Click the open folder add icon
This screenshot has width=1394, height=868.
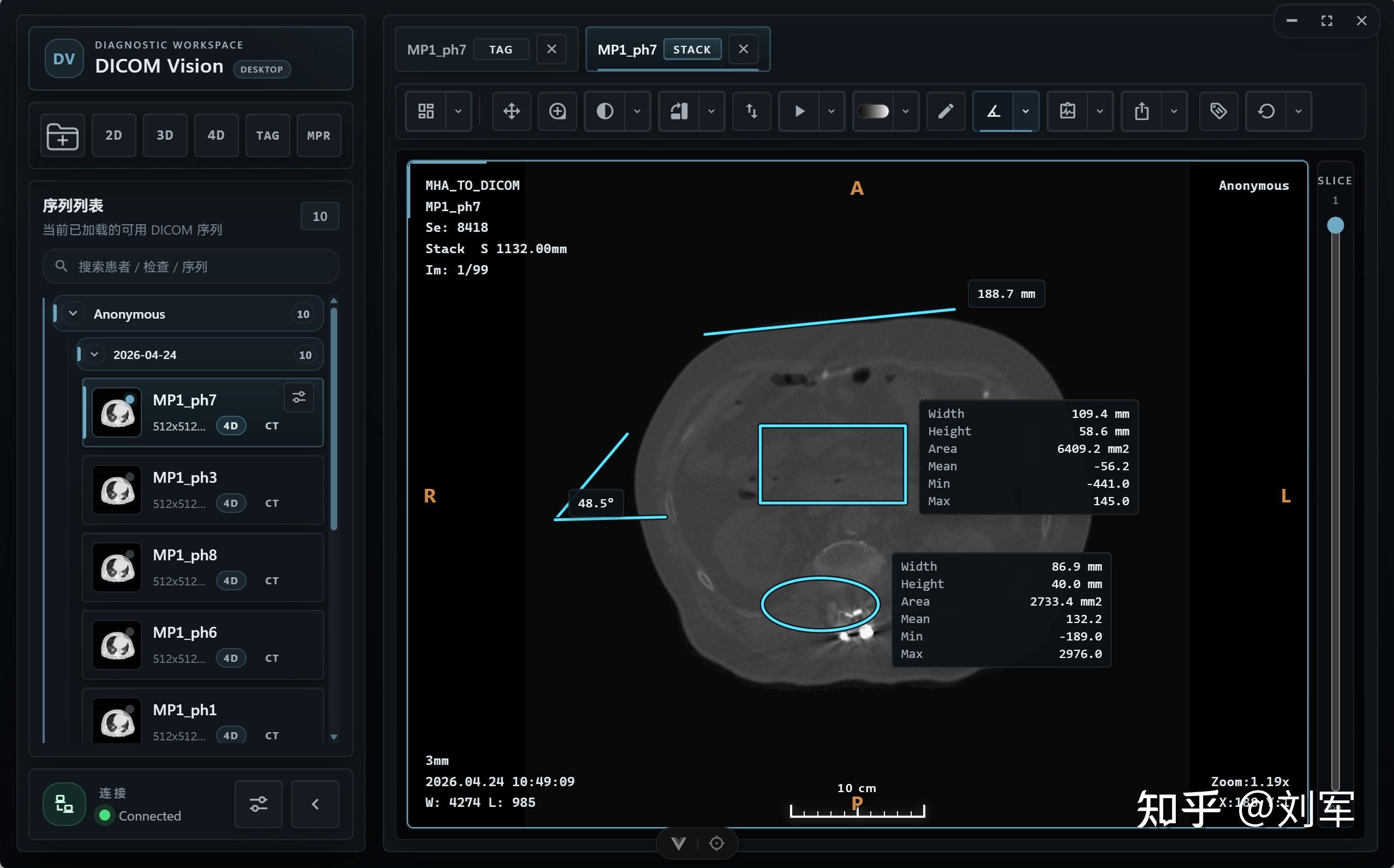pyautogui.click(x=63, y=135)
